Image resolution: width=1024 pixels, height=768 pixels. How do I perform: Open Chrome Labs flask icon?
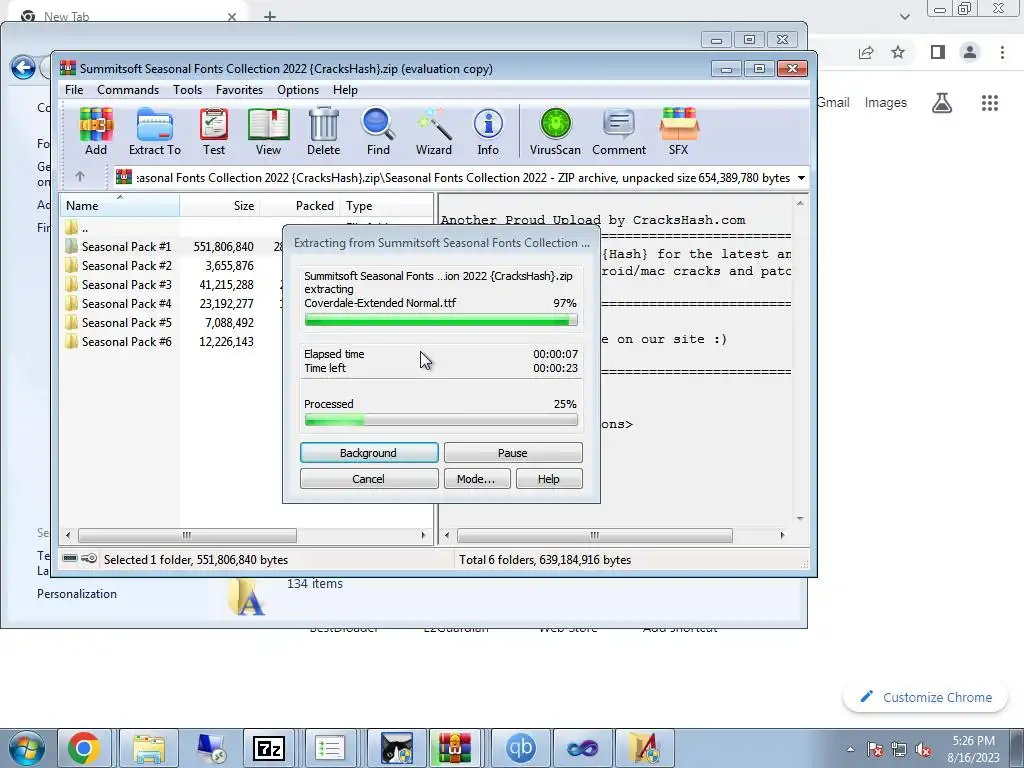tap(942, 103)
